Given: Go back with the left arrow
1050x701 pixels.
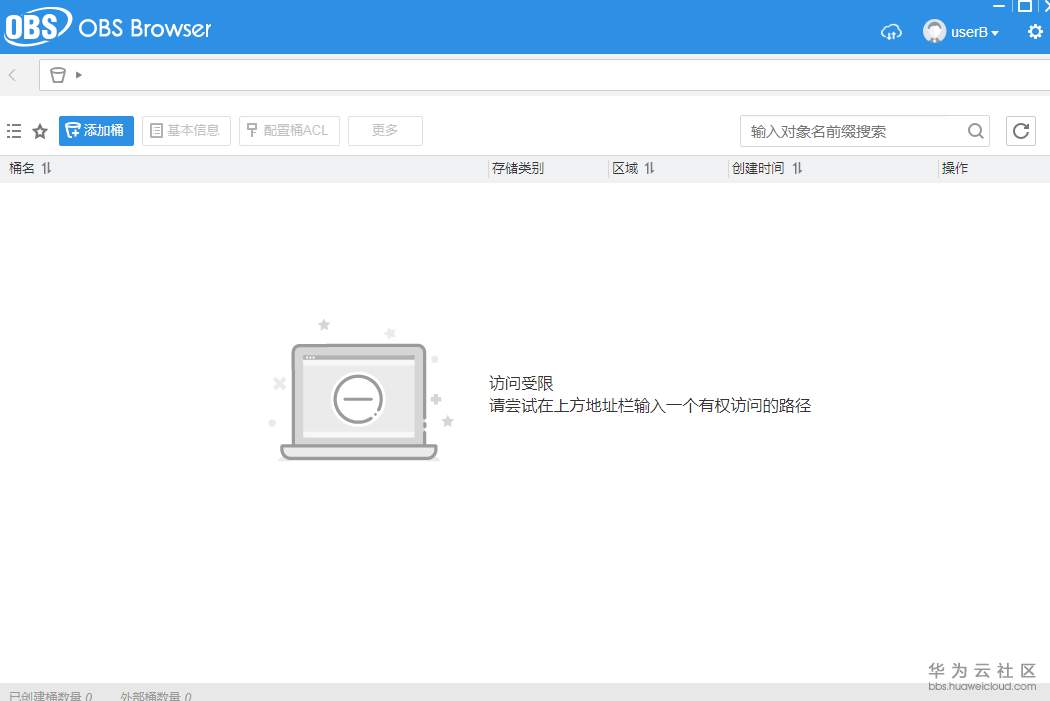Looking at the screenshot, I should click(12, 75).
